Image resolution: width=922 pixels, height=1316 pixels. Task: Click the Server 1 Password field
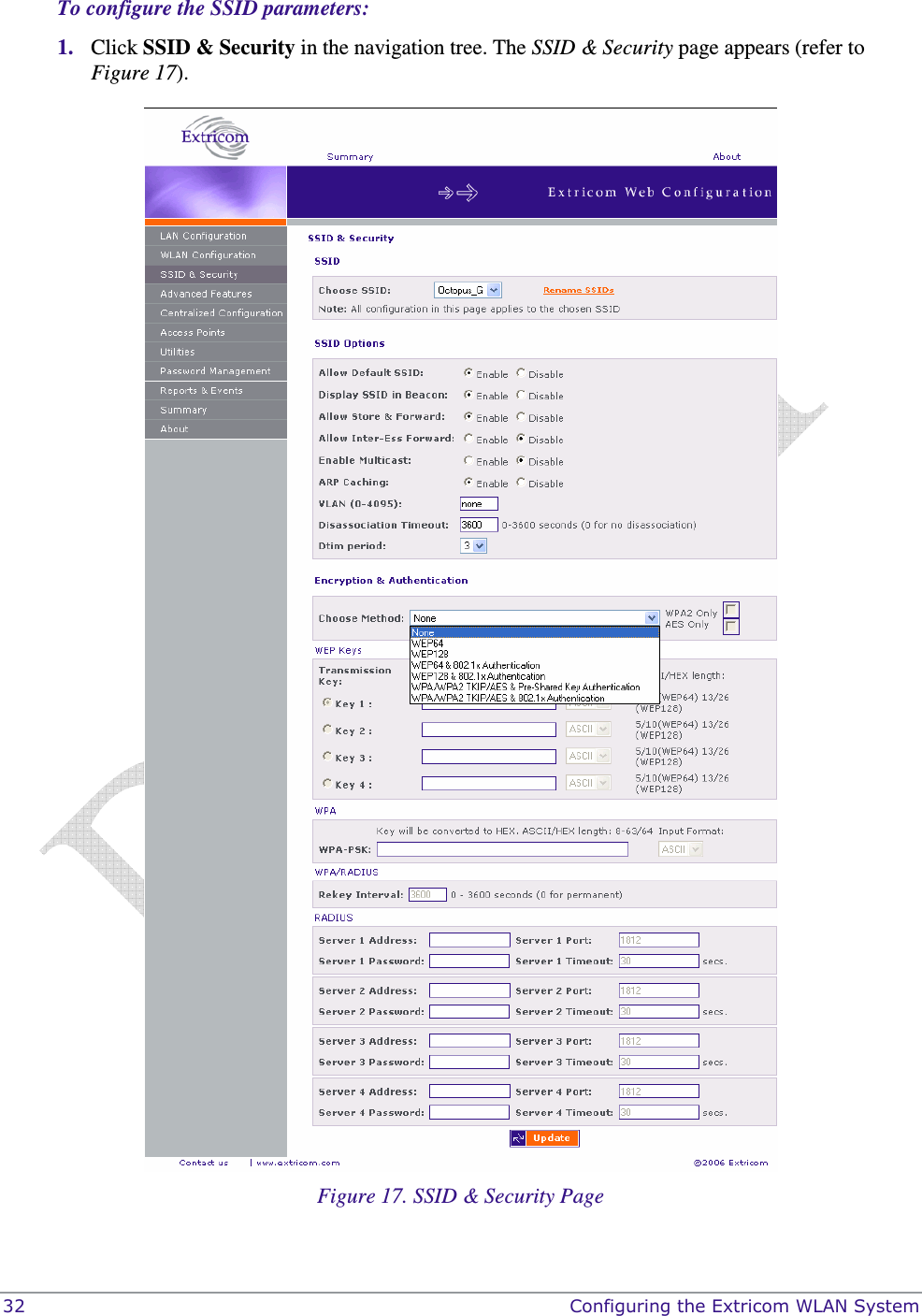click(469, 961)
